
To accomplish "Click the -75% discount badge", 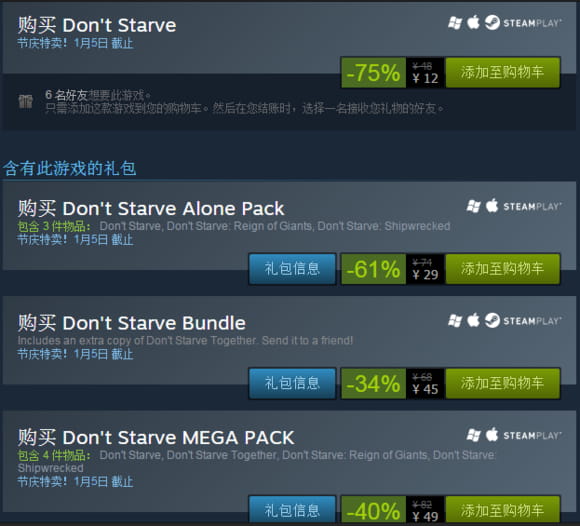I will tap(373, 73).
